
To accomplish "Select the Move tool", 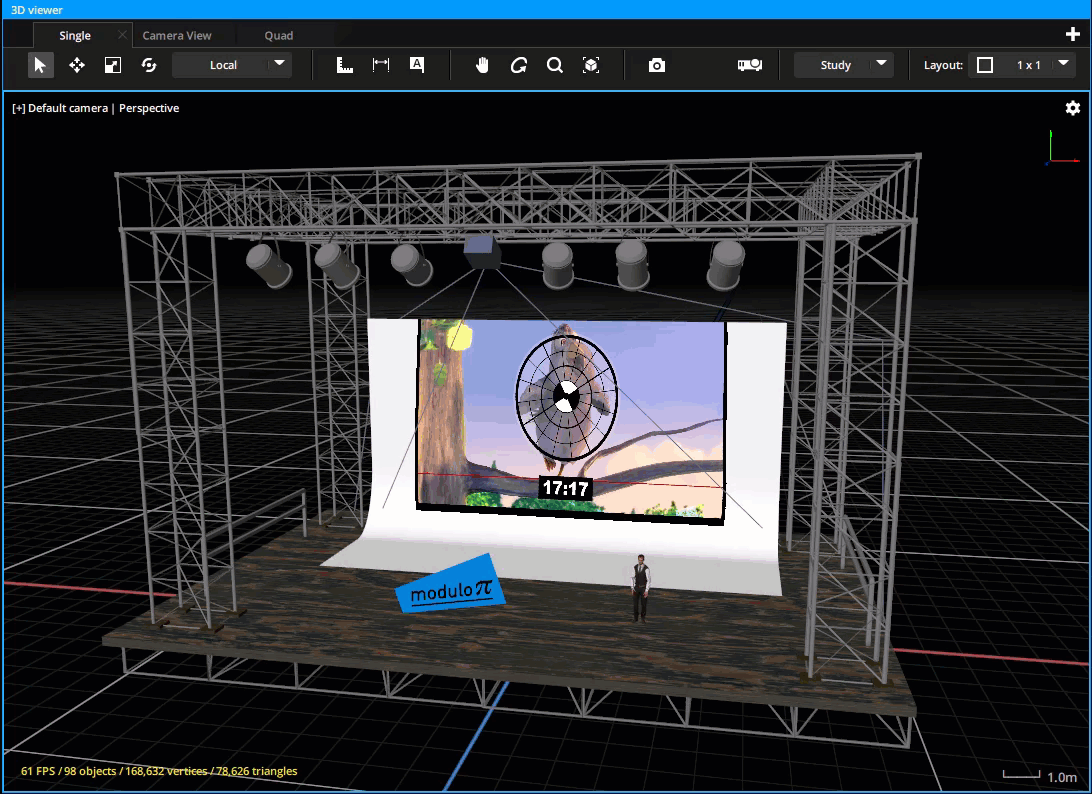I will [76, 64].
